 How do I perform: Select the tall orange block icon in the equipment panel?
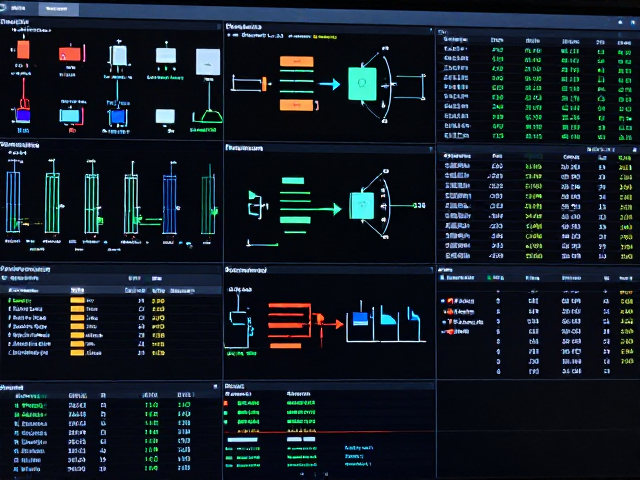(x=23, y=49)
